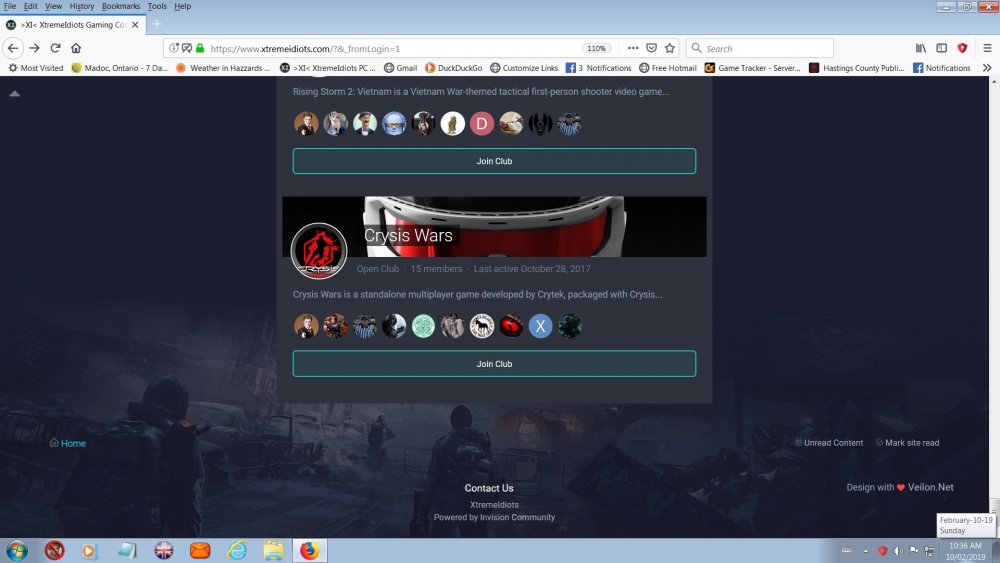Image resolution: width=1000 pixels, height=563 pixels.
Task: Click the volume icon in the system tray
Action: pos(898,550)
